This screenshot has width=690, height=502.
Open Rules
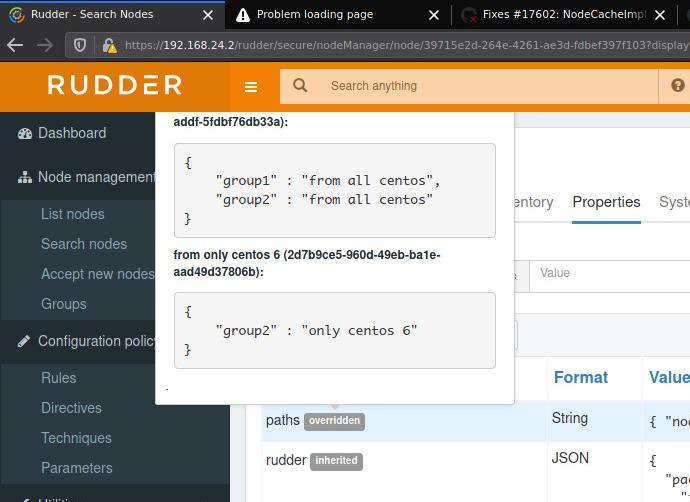[59, 378]
